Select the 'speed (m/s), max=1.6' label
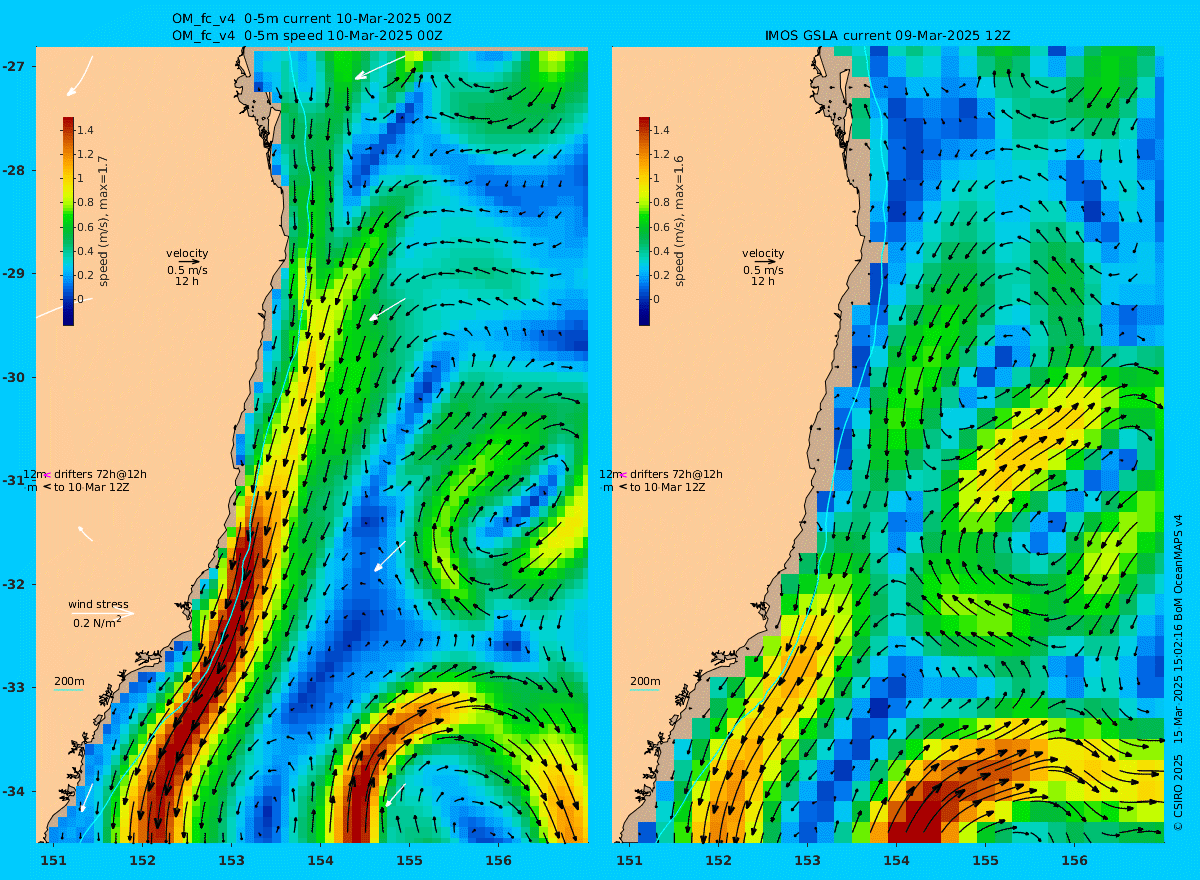This screenshot has height=880, width=1200. point(679,221)
